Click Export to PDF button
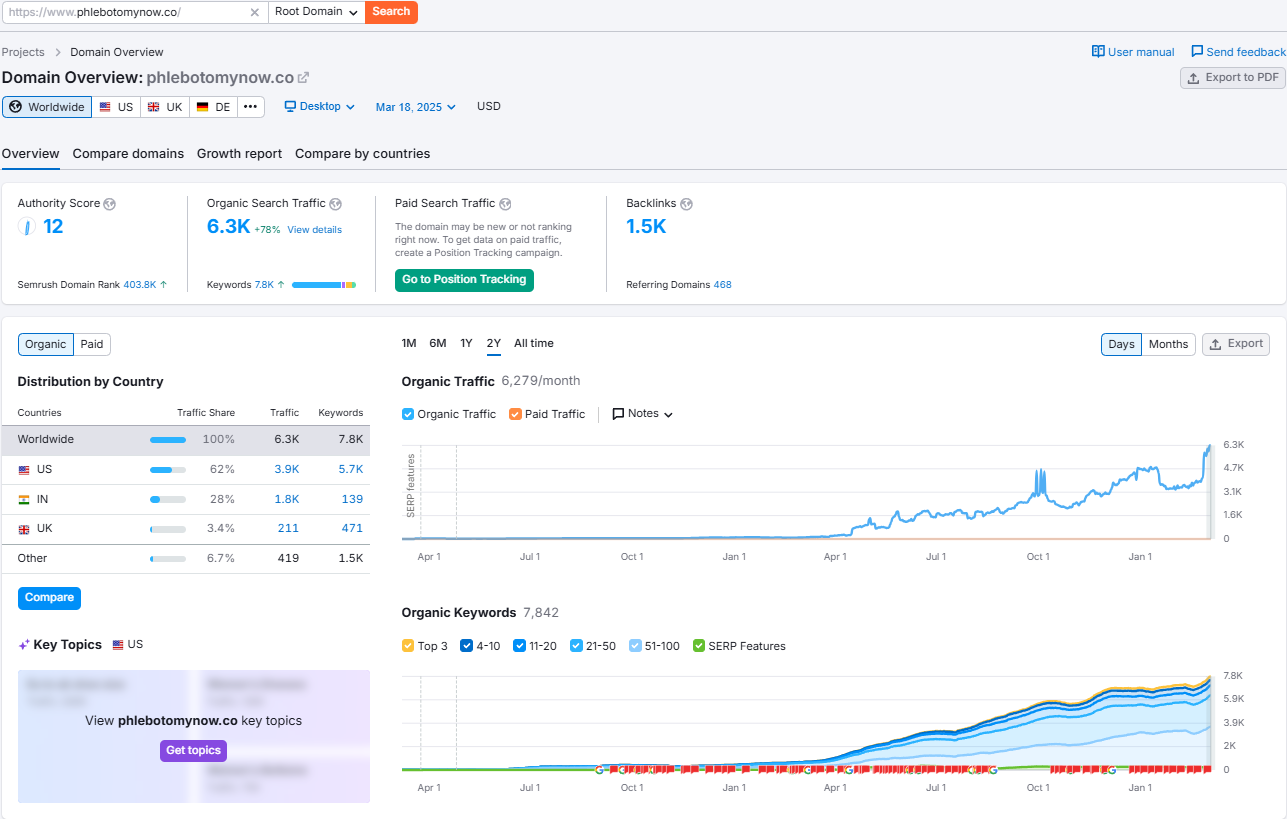The width and height of the screenshot is (1287, 819). coord(1233,78)
